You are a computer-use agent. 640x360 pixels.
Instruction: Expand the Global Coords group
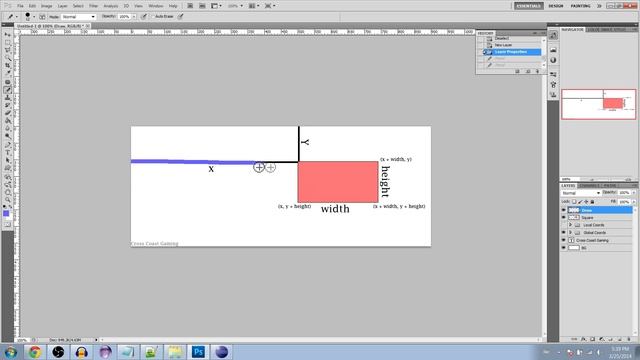pos(570,233)
